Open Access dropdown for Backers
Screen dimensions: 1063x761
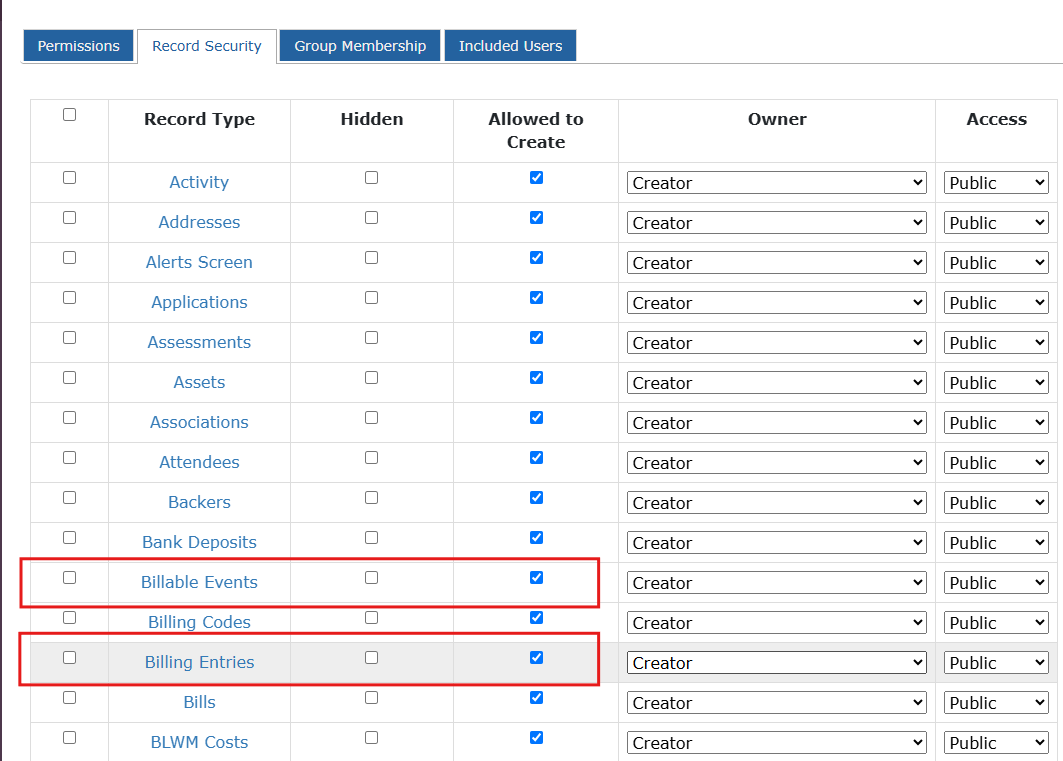[x=997, y=503]
